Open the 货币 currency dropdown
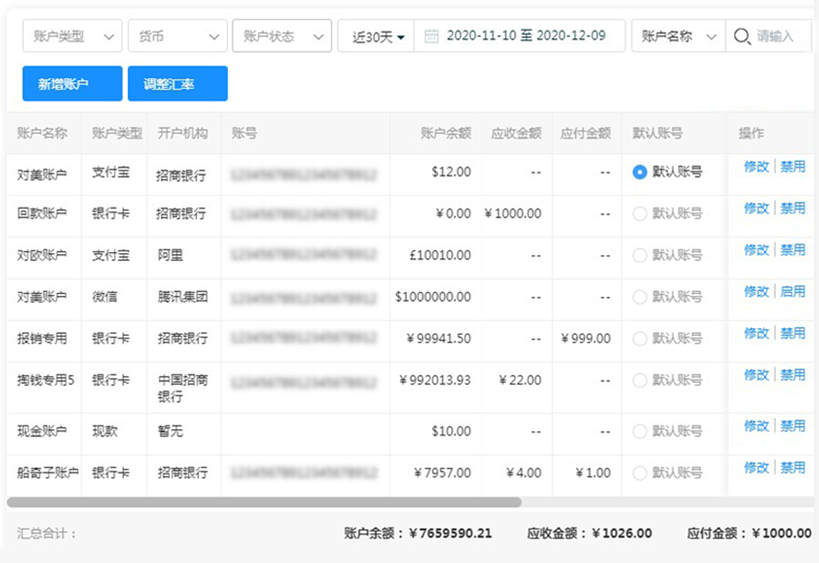819x563 pixels. tap(178, 36)
